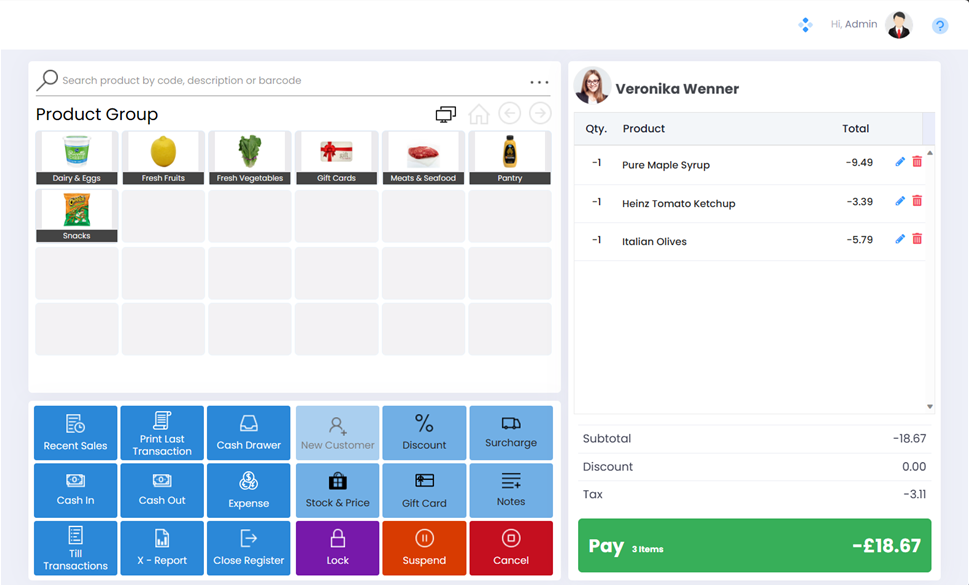This screenshot has width=969, height=585.
Task: Click the product search field
Action: point(290,81)
